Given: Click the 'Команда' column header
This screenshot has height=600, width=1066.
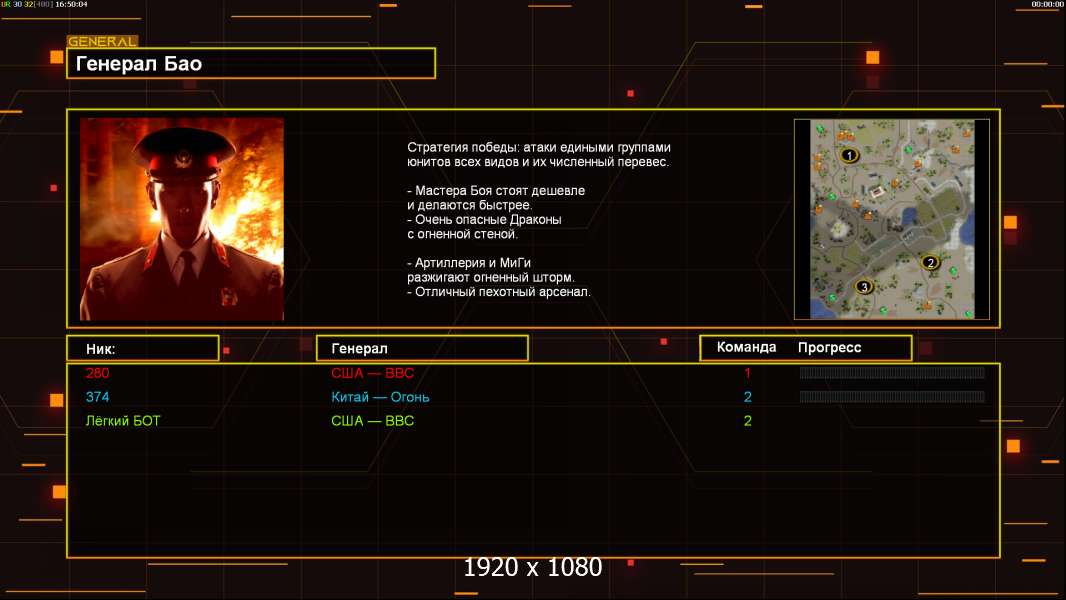Looking at the screenshot, I should coord(746,347).
